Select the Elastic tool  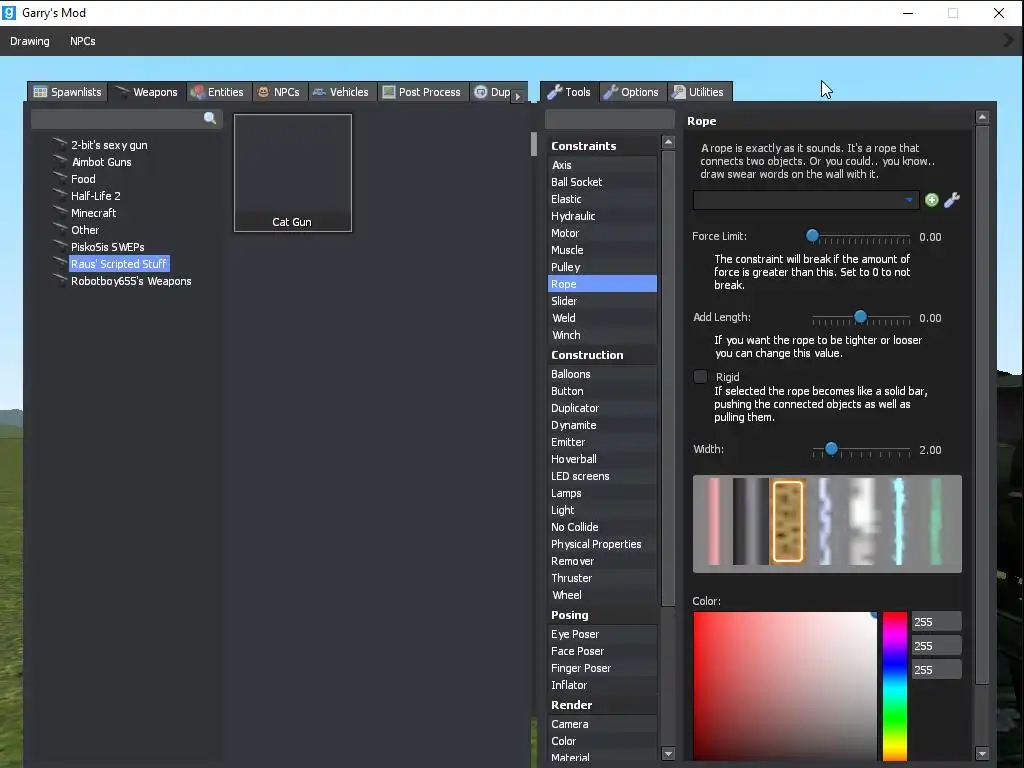pyautogui.click(x=602, y=199)
